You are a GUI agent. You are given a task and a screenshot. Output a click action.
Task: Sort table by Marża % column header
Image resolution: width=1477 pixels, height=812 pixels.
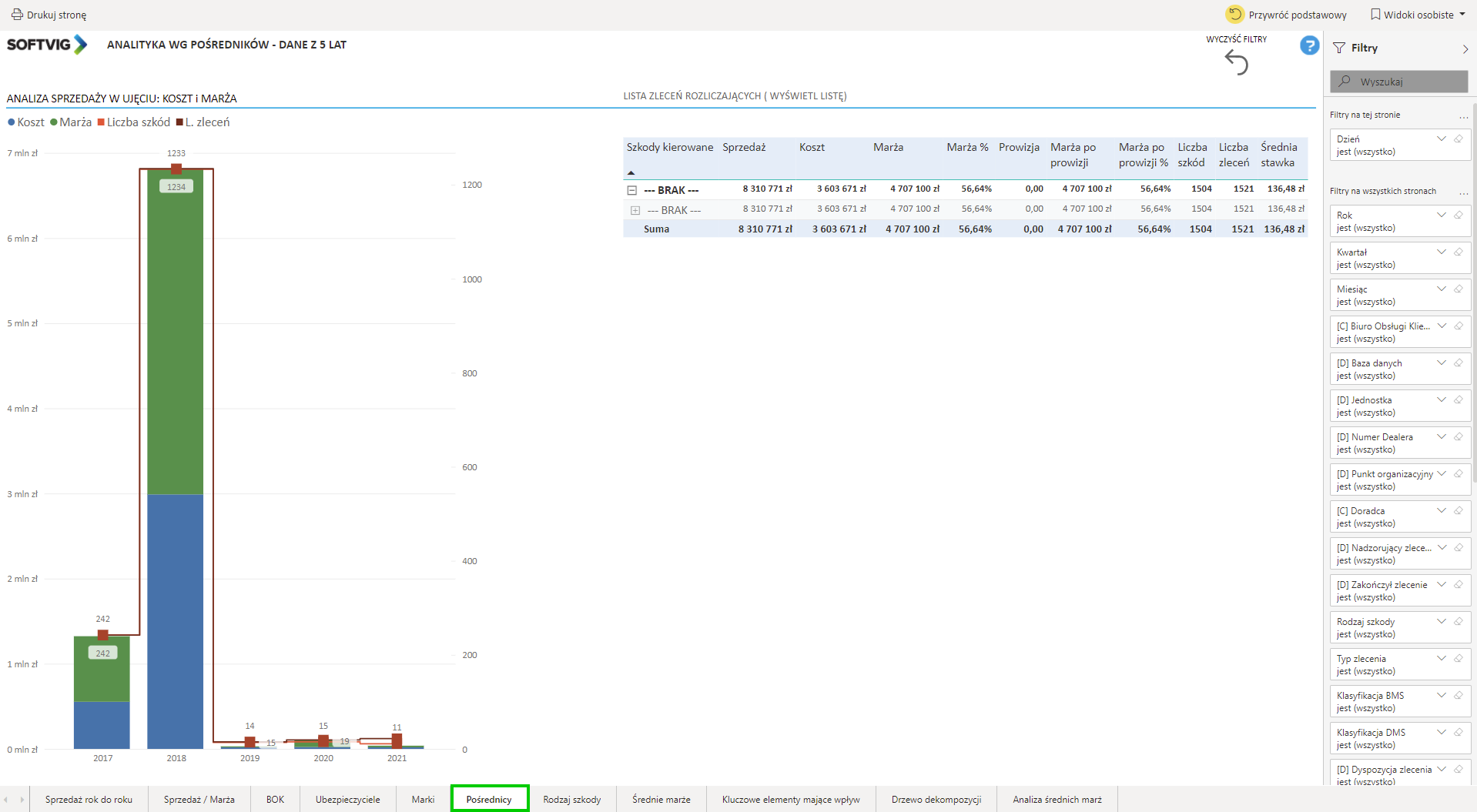(x=967, y=147)
